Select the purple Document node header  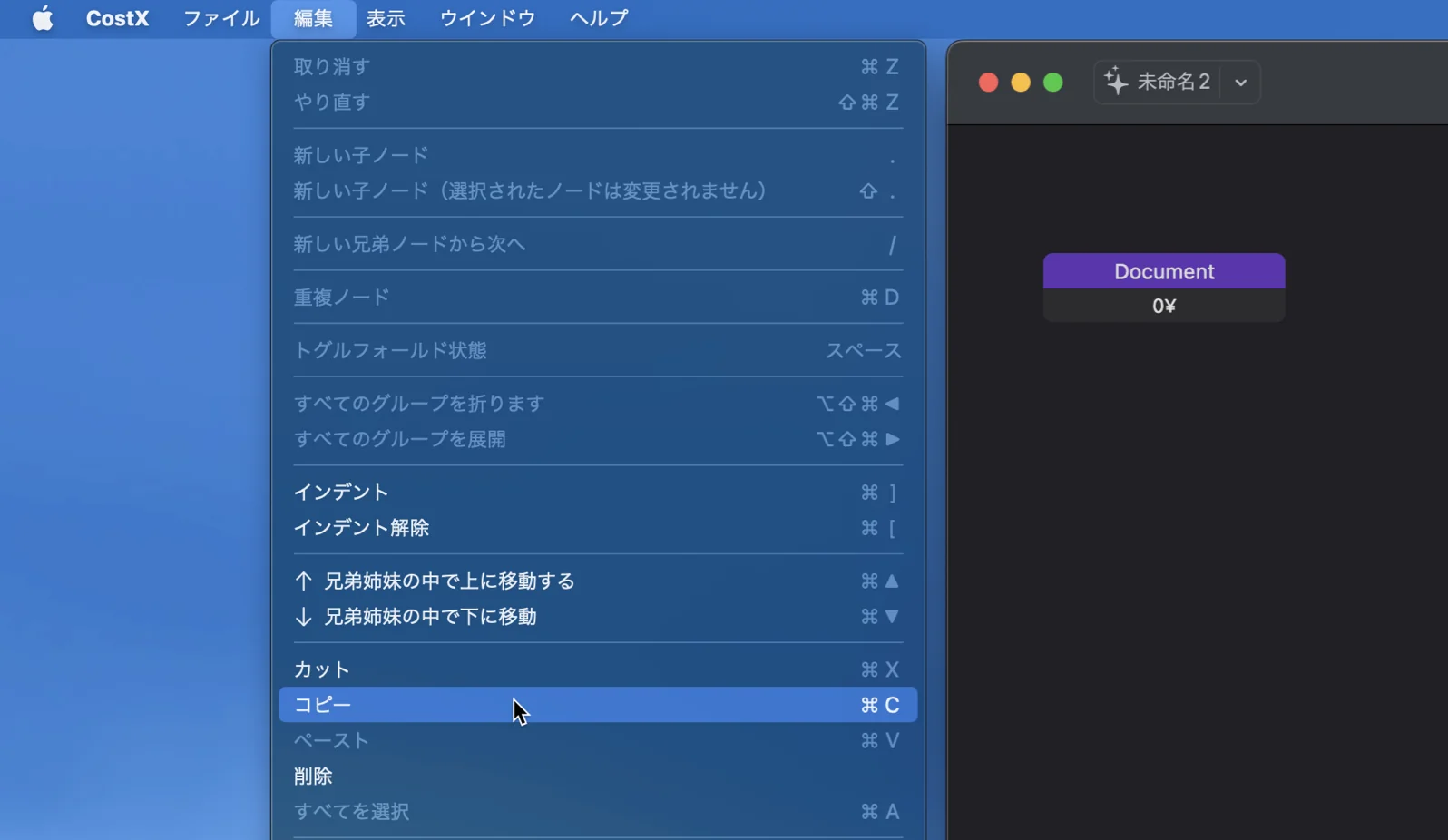(1164, 271)
